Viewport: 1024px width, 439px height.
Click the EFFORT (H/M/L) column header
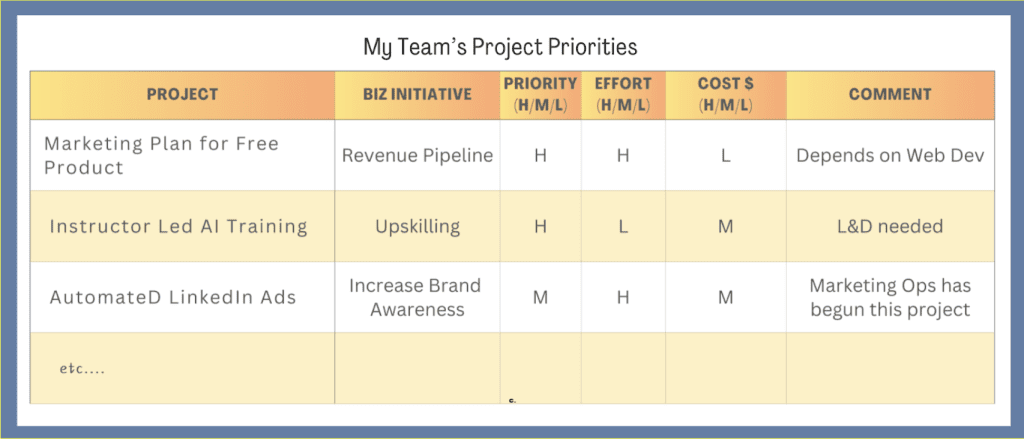623,95
